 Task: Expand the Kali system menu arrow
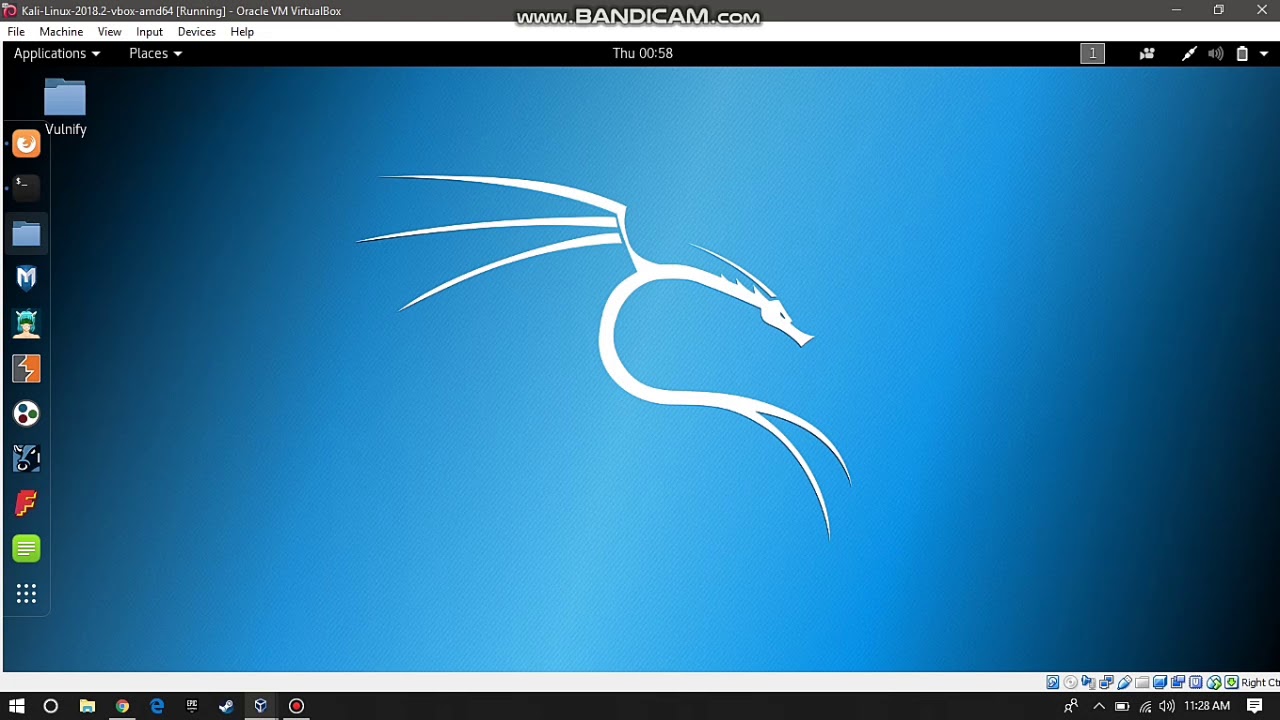[x=1264, y=54]
